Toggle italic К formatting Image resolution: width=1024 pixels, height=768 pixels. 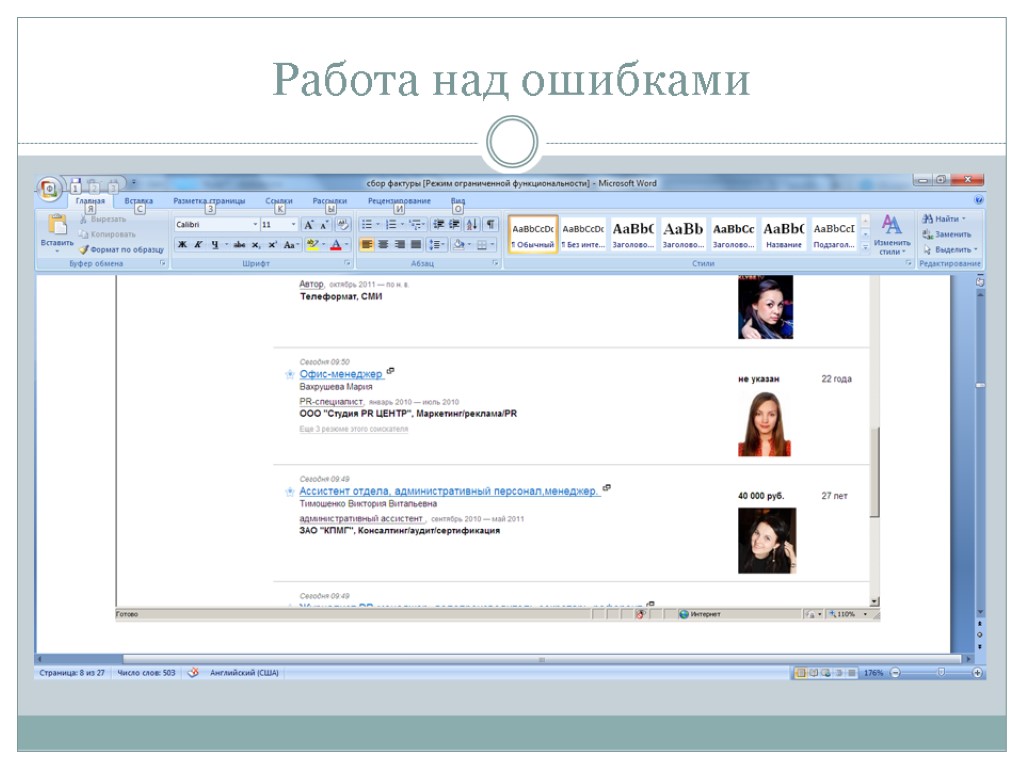(198, 245)
